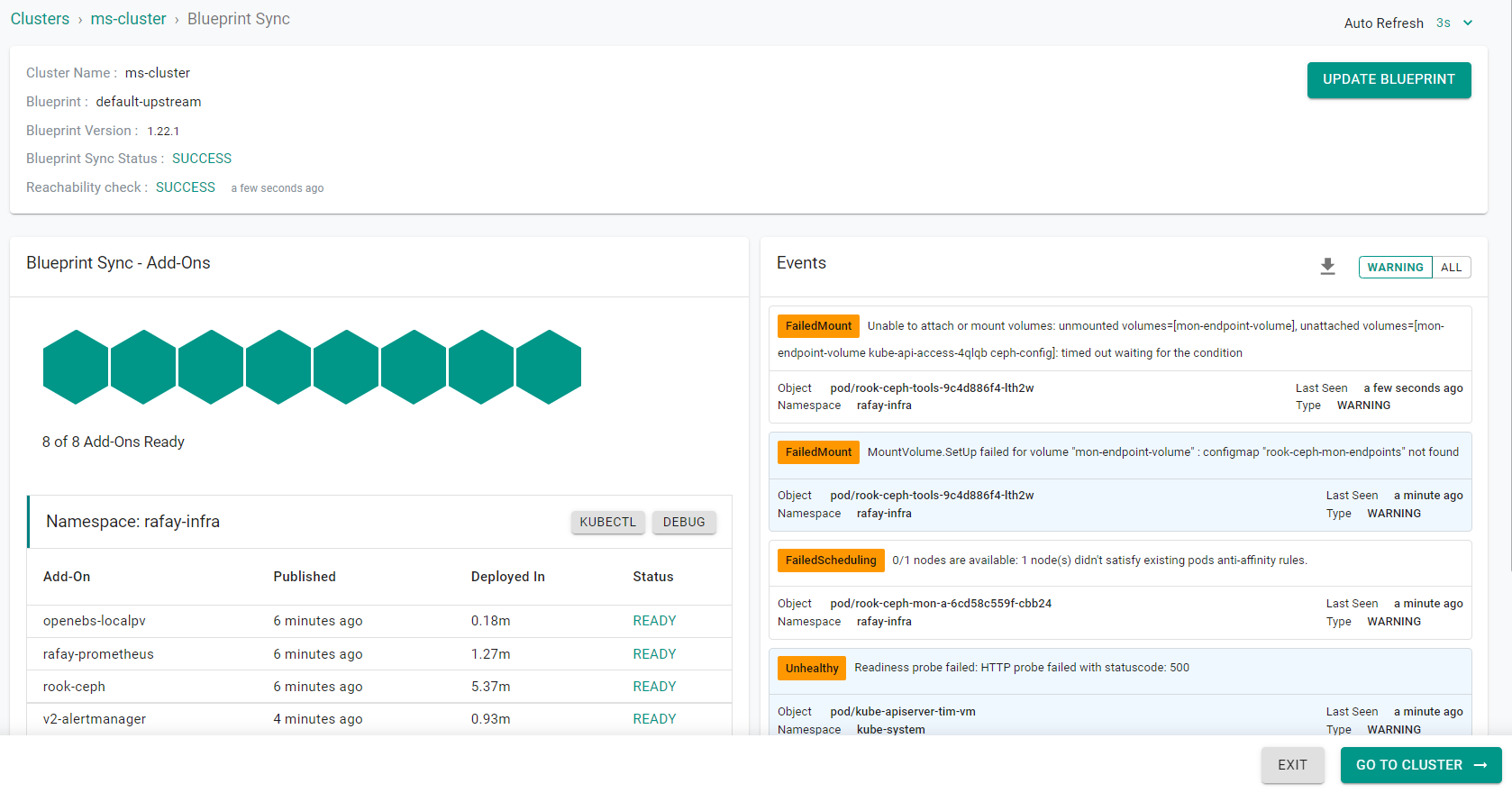
Task: Click the Unhealthy event badge
Action: 812,669
